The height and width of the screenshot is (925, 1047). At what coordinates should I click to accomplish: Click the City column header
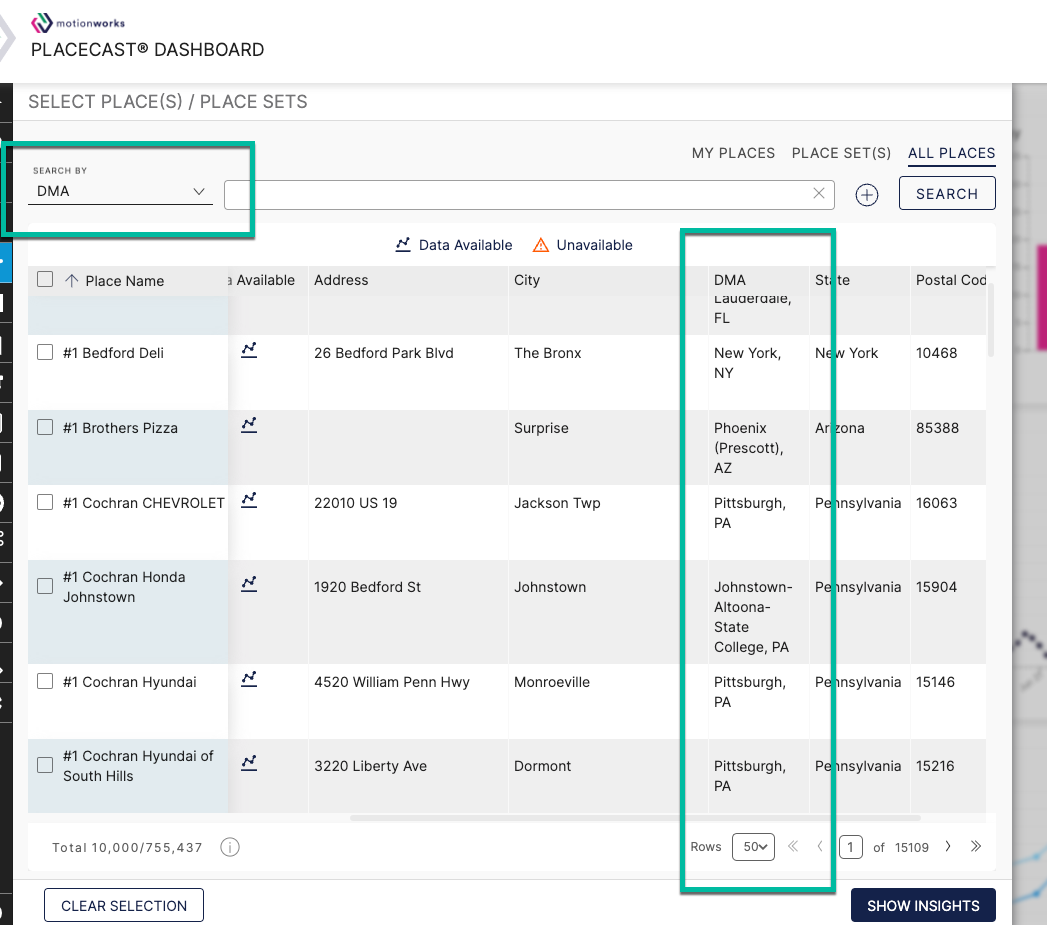coord(527,281)
